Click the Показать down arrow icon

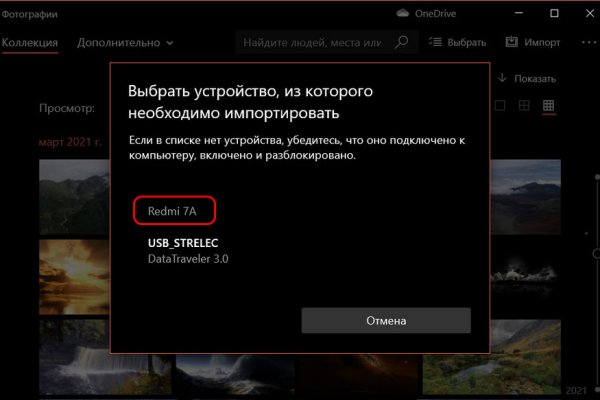coord(502,78)
